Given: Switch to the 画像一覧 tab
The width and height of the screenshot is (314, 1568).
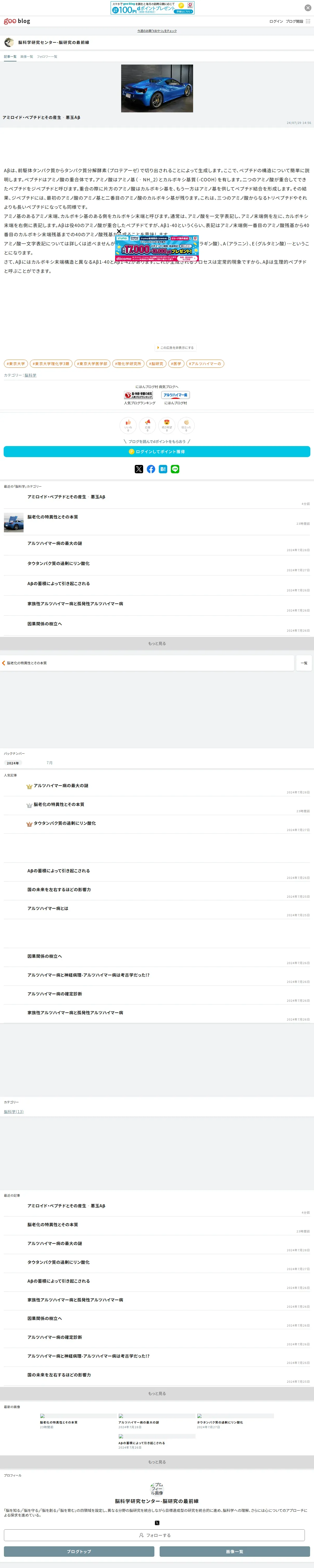Looking at the screenshot, I should (x=27, y=57).
